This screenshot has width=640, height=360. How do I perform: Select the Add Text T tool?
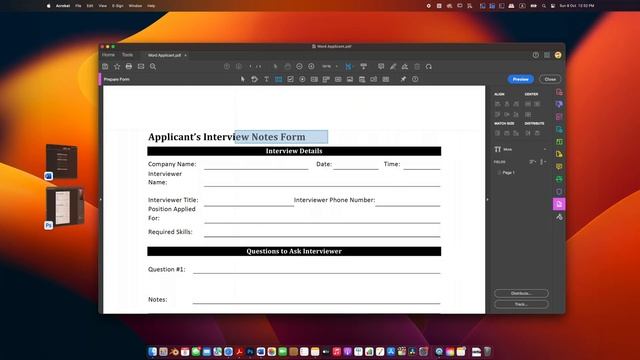[266, 79]
